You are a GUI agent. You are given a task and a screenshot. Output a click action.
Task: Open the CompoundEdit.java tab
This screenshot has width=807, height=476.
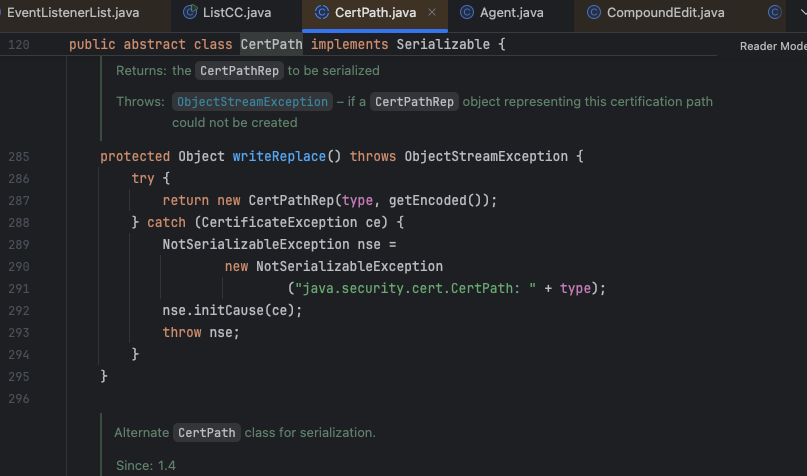[665, 13]
